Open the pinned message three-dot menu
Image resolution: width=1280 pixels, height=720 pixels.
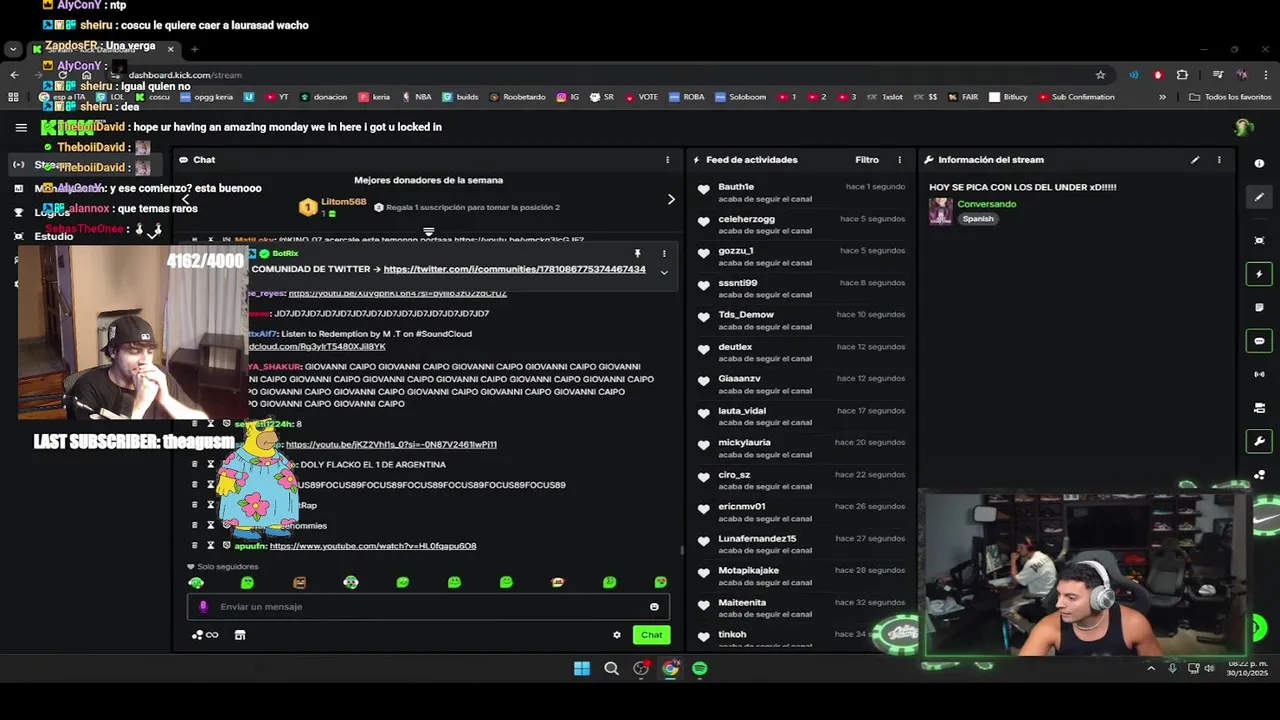[x=664, y=254]
